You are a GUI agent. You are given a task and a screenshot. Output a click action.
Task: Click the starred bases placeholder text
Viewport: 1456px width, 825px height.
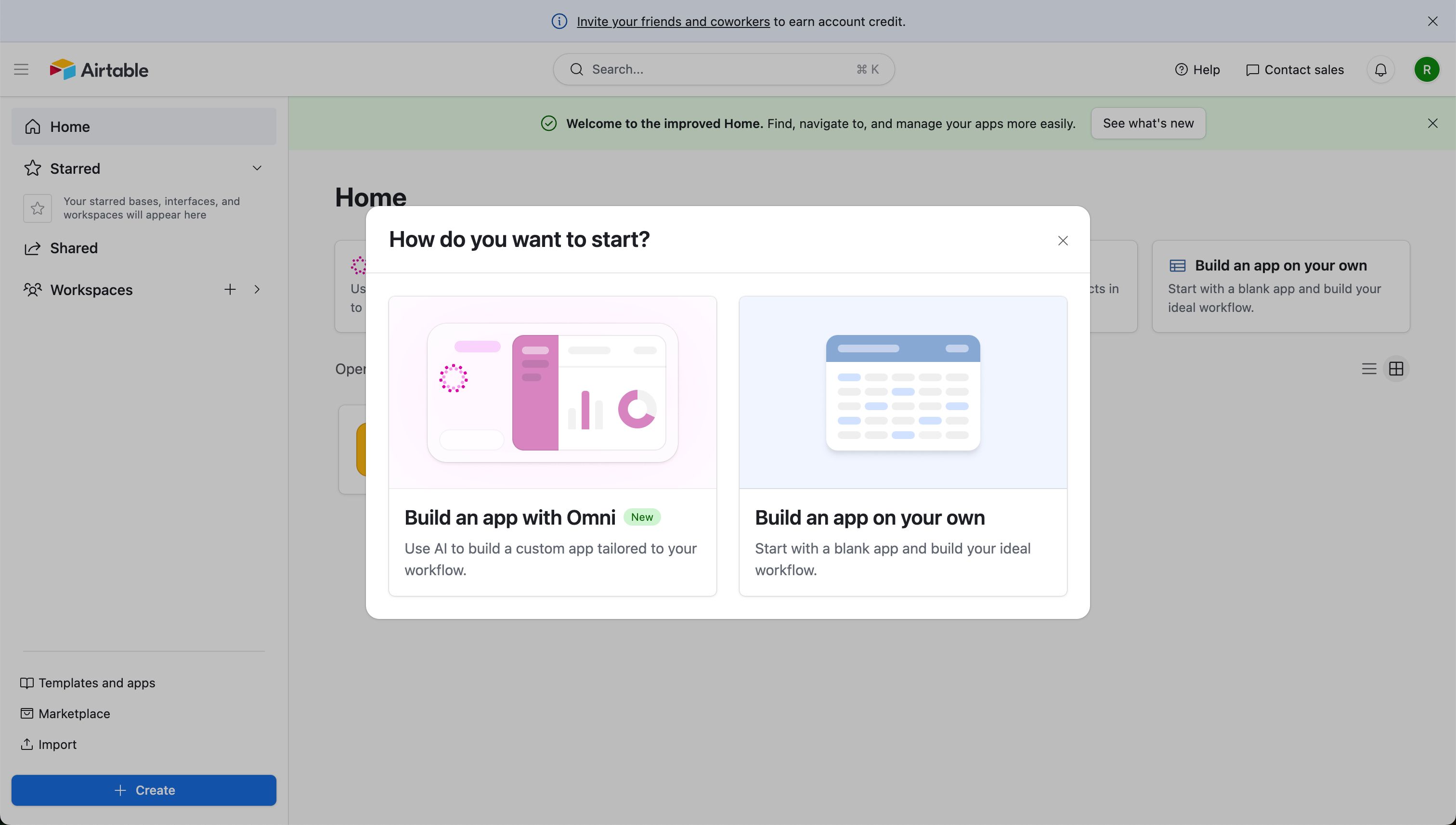151,208
